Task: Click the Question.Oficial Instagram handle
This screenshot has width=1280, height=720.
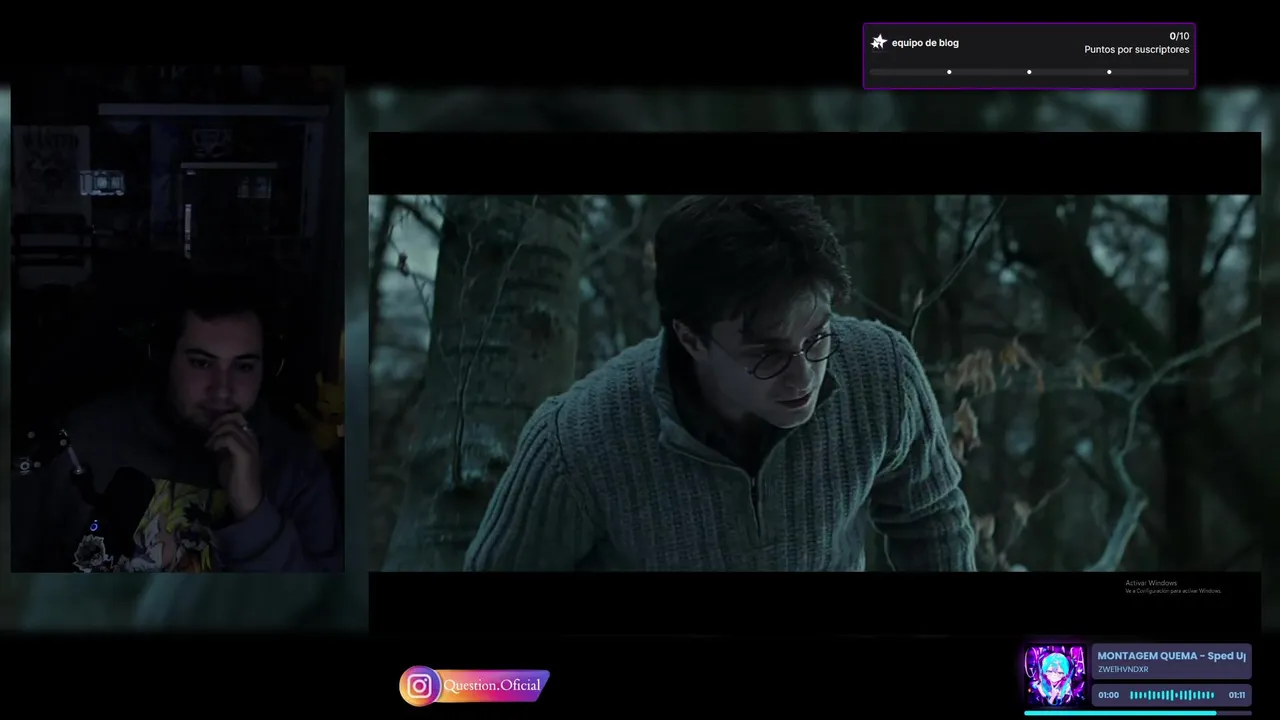Action: click(x=492, y=685)
